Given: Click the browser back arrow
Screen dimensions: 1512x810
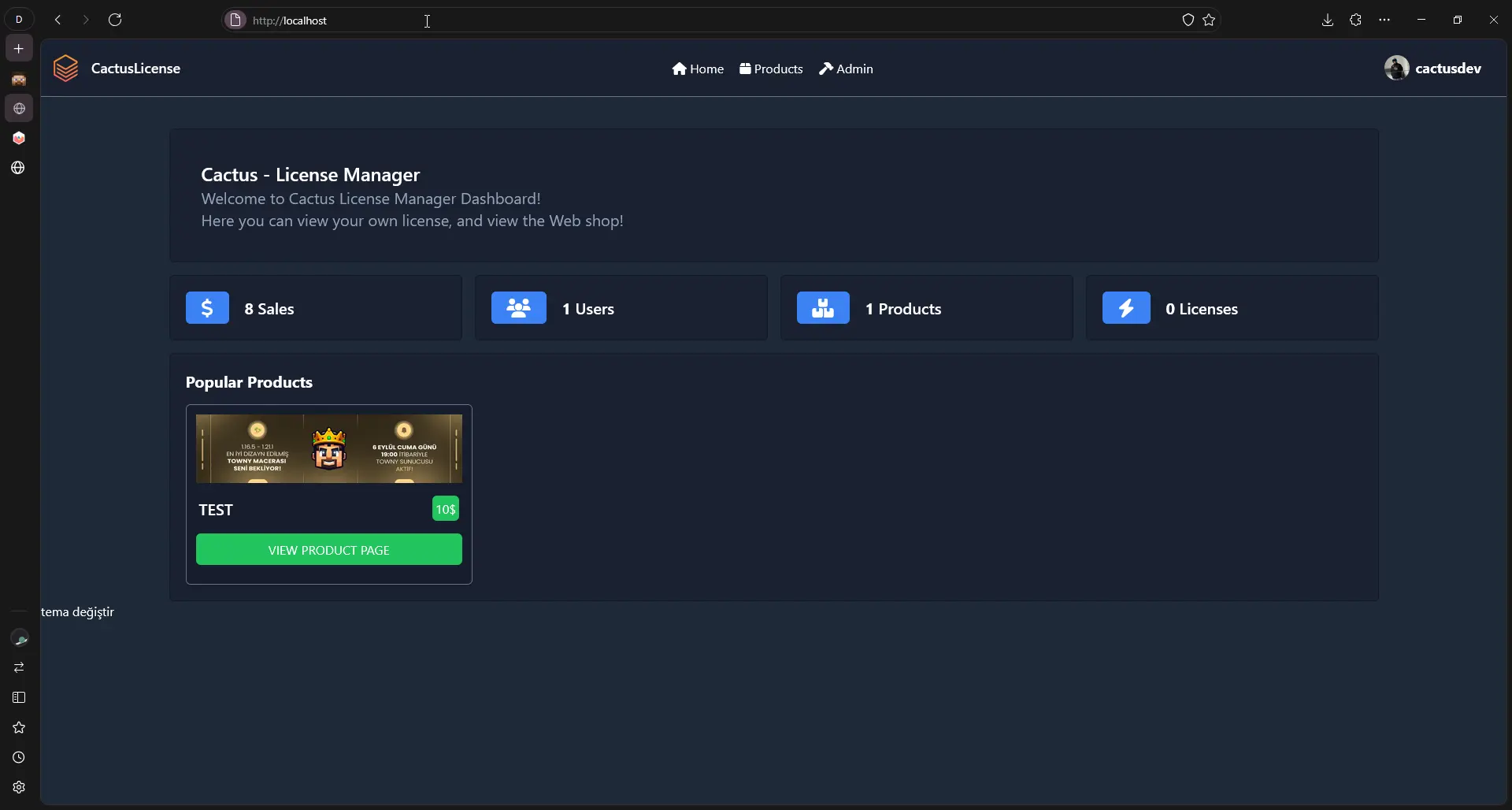Looking at the screenshot, I should pyautogui.click(x=57, y=20).
